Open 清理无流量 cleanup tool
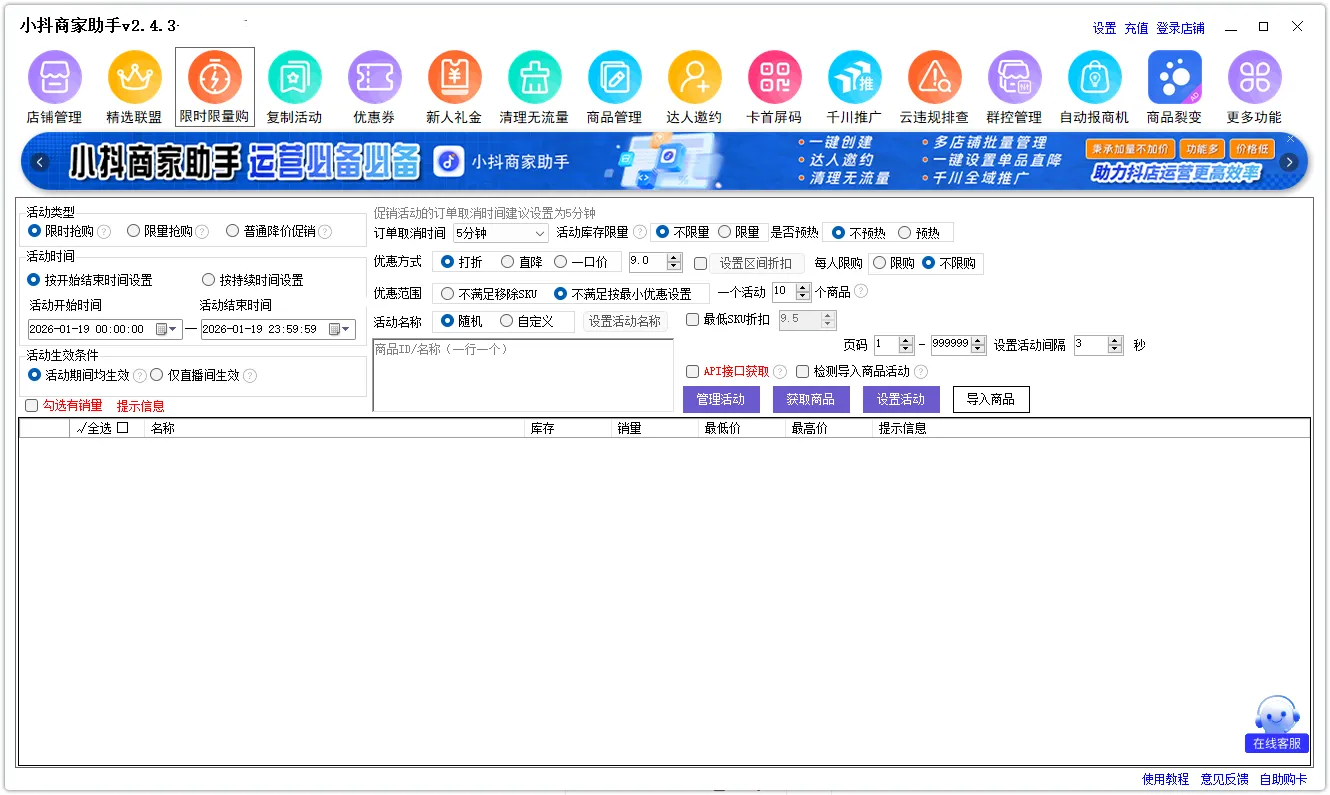The height and width of the screenshot is (795, 1330). click(x=534, y=78)
